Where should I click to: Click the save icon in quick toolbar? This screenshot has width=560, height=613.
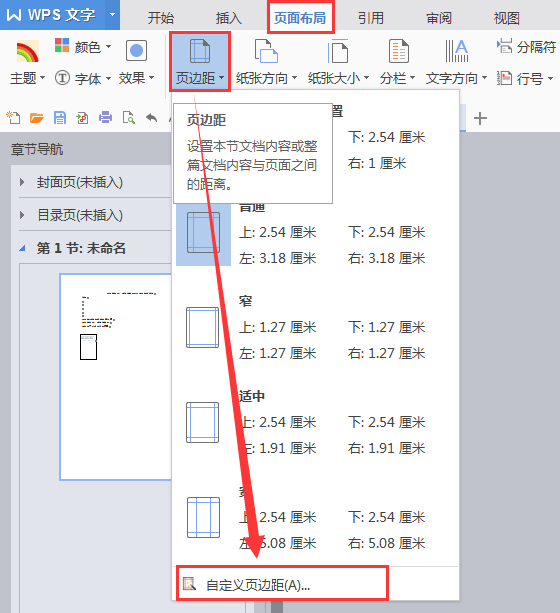(x=59, y=117)
